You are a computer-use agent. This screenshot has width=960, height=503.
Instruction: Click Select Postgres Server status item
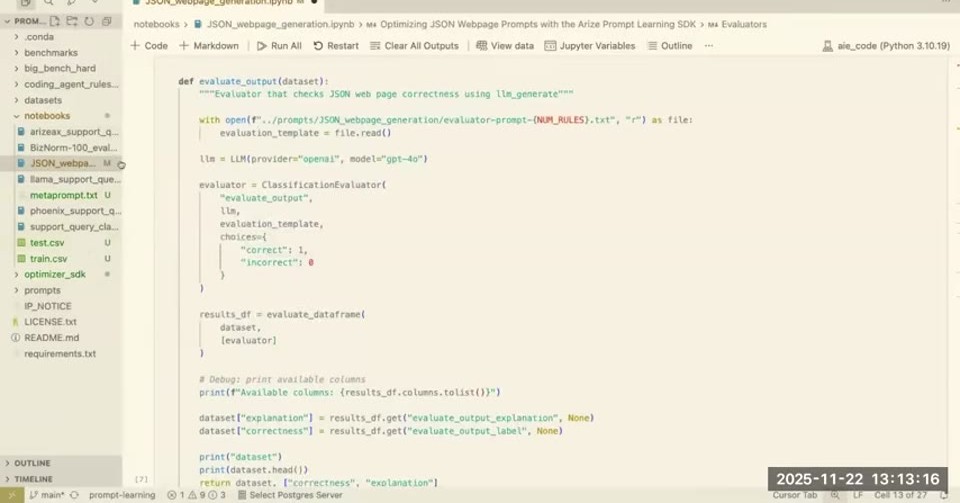(290, 495)
